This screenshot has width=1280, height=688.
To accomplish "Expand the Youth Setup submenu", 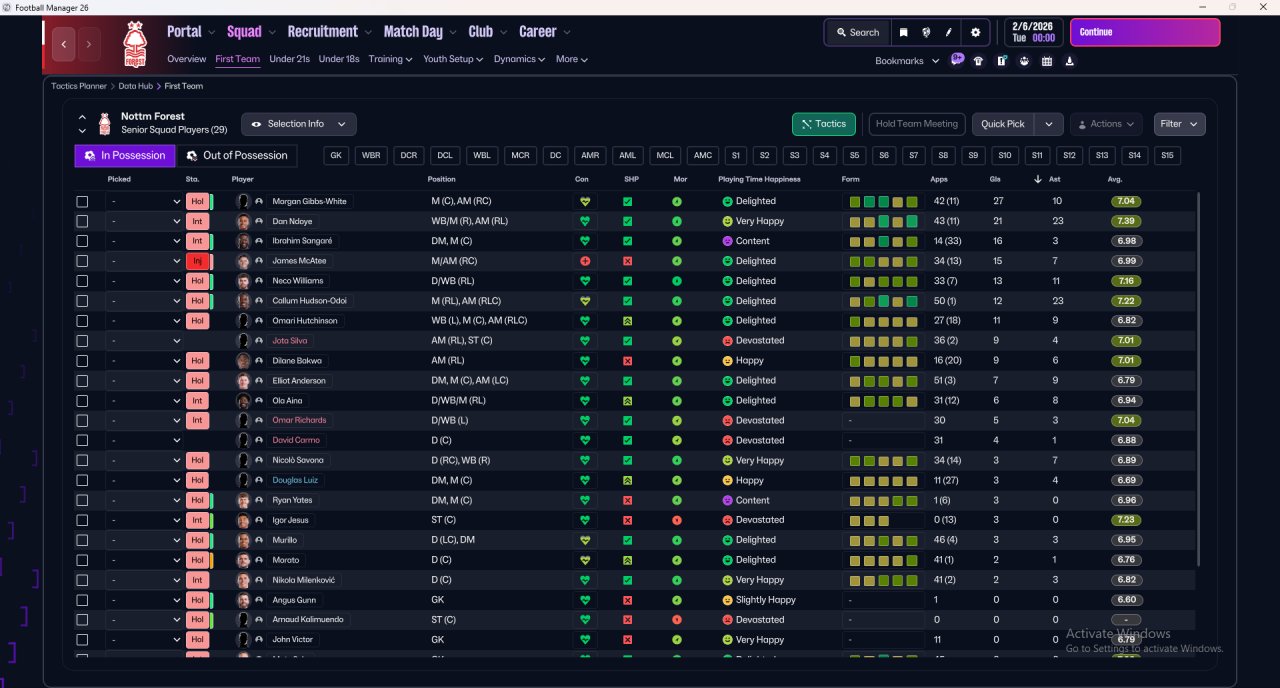I will click(x=453, y=59).
